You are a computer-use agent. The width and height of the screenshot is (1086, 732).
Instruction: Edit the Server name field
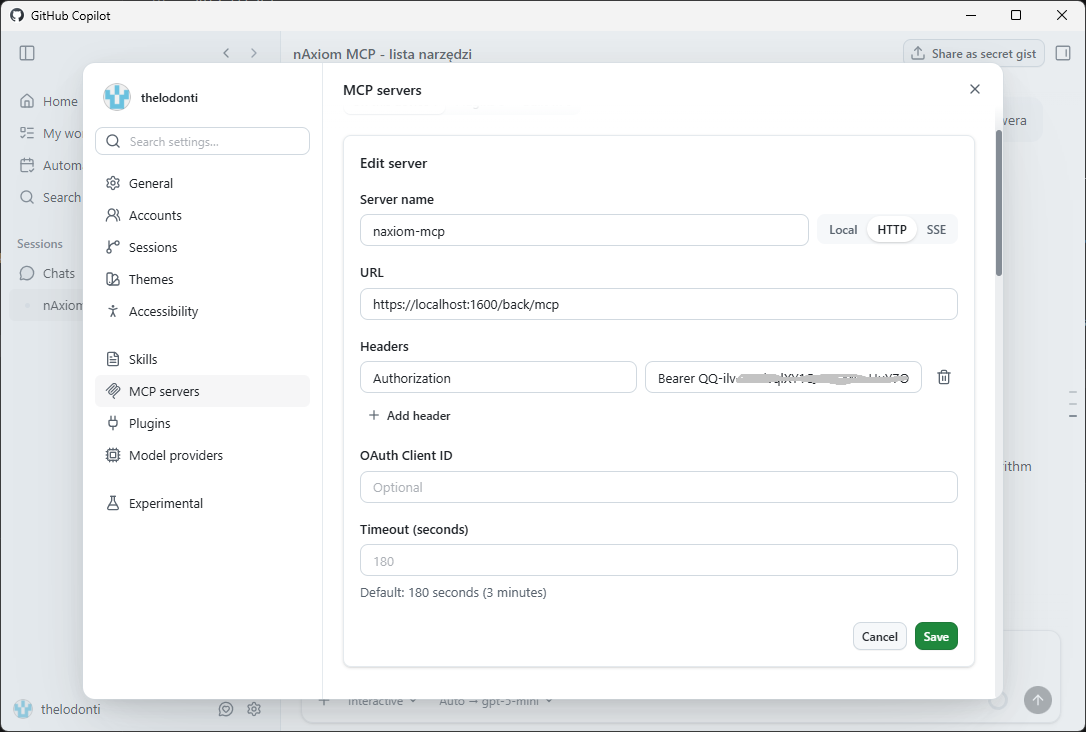[x=584, y=231]
